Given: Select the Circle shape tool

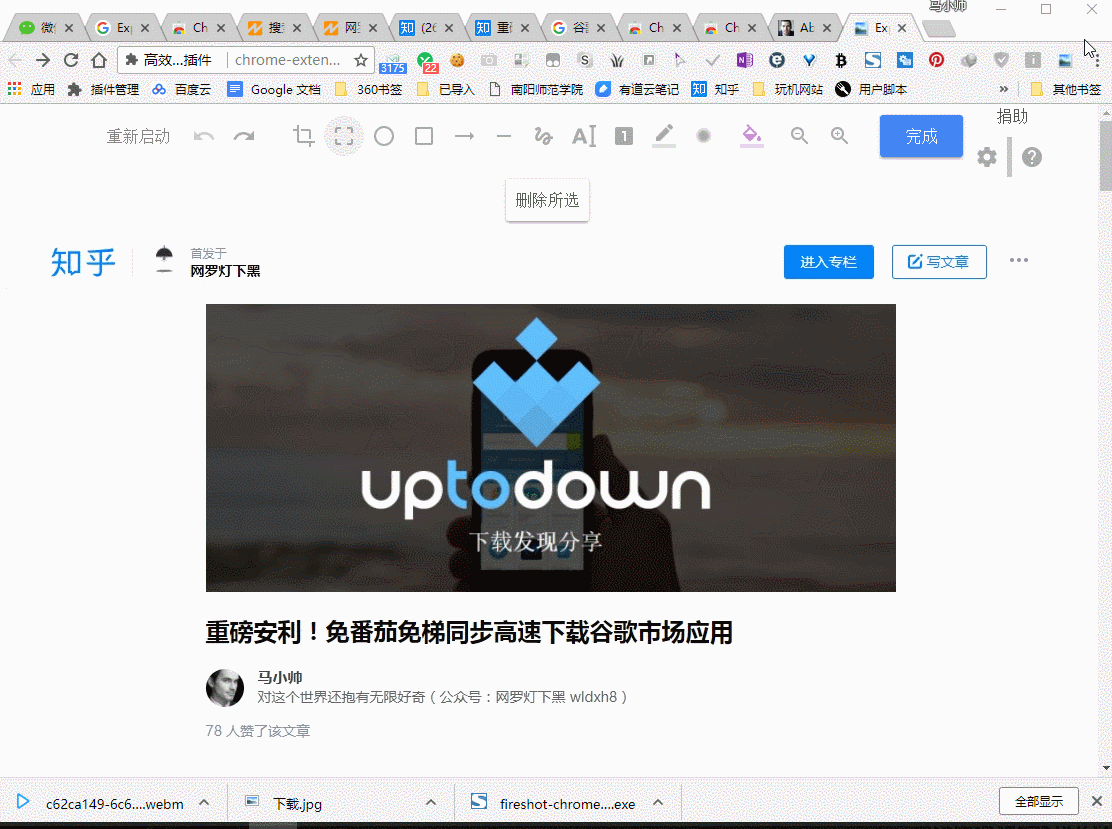Looking at the screenshot, I should (x=384, y=136).
